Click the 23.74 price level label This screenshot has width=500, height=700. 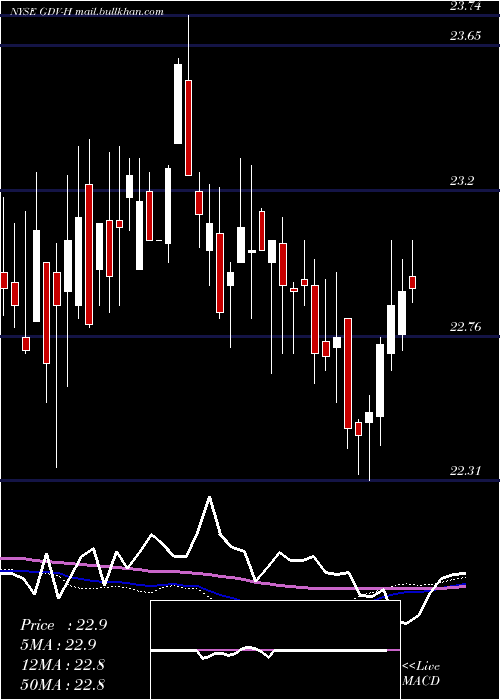466,6
